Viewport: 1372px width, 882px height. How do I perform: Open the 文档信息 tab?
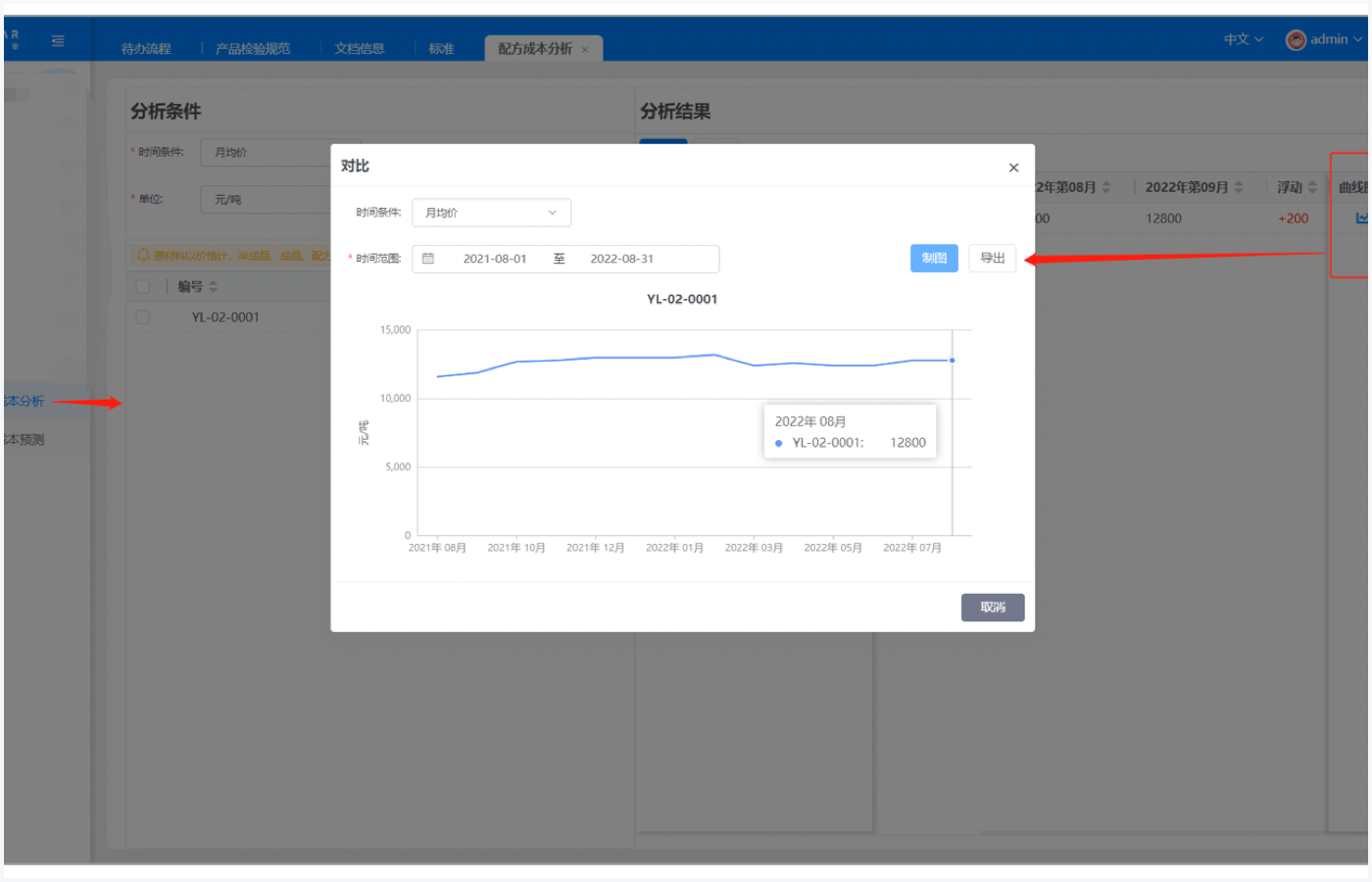coord(359,49)
